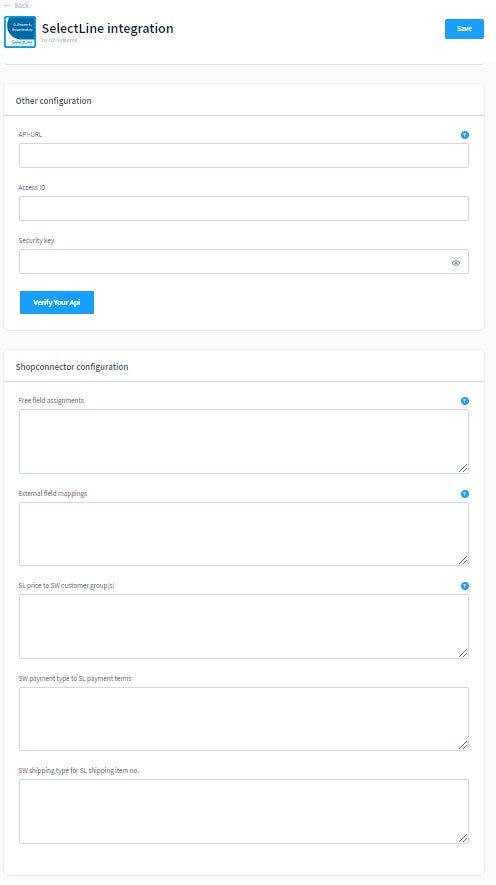Image resolution: width=496 pixels, height=885 pixels.
Task: Click the SelectLine plugin logo icon
Action: coord(20,32)
